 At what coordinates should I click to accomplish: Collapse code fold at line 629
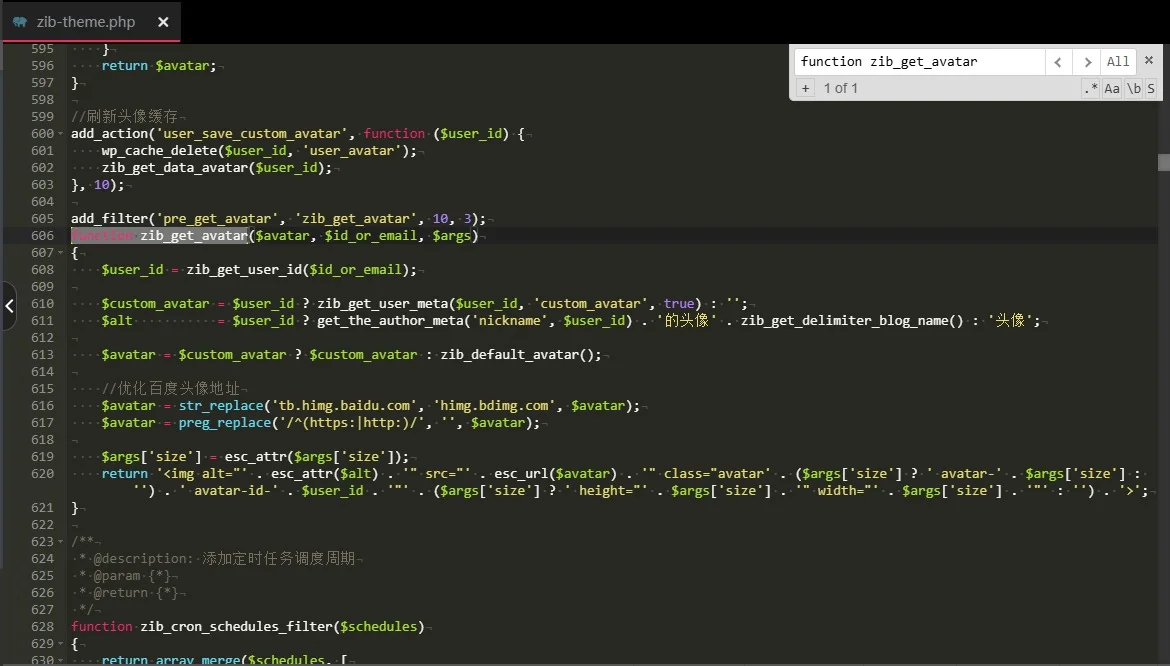click(x=60, y=644)
